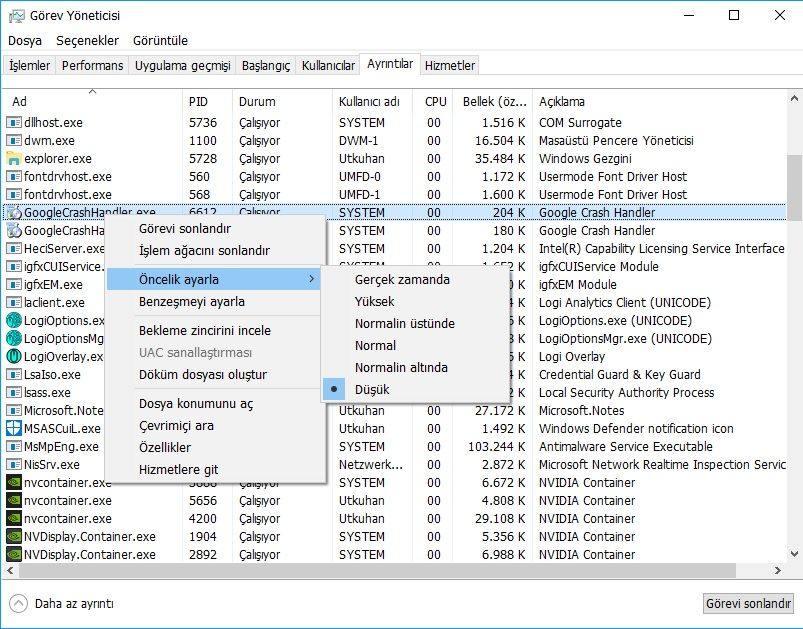Click the explorer.exe folder icon
This screenshot has width=803, height=629.
[x=14, y=158]
